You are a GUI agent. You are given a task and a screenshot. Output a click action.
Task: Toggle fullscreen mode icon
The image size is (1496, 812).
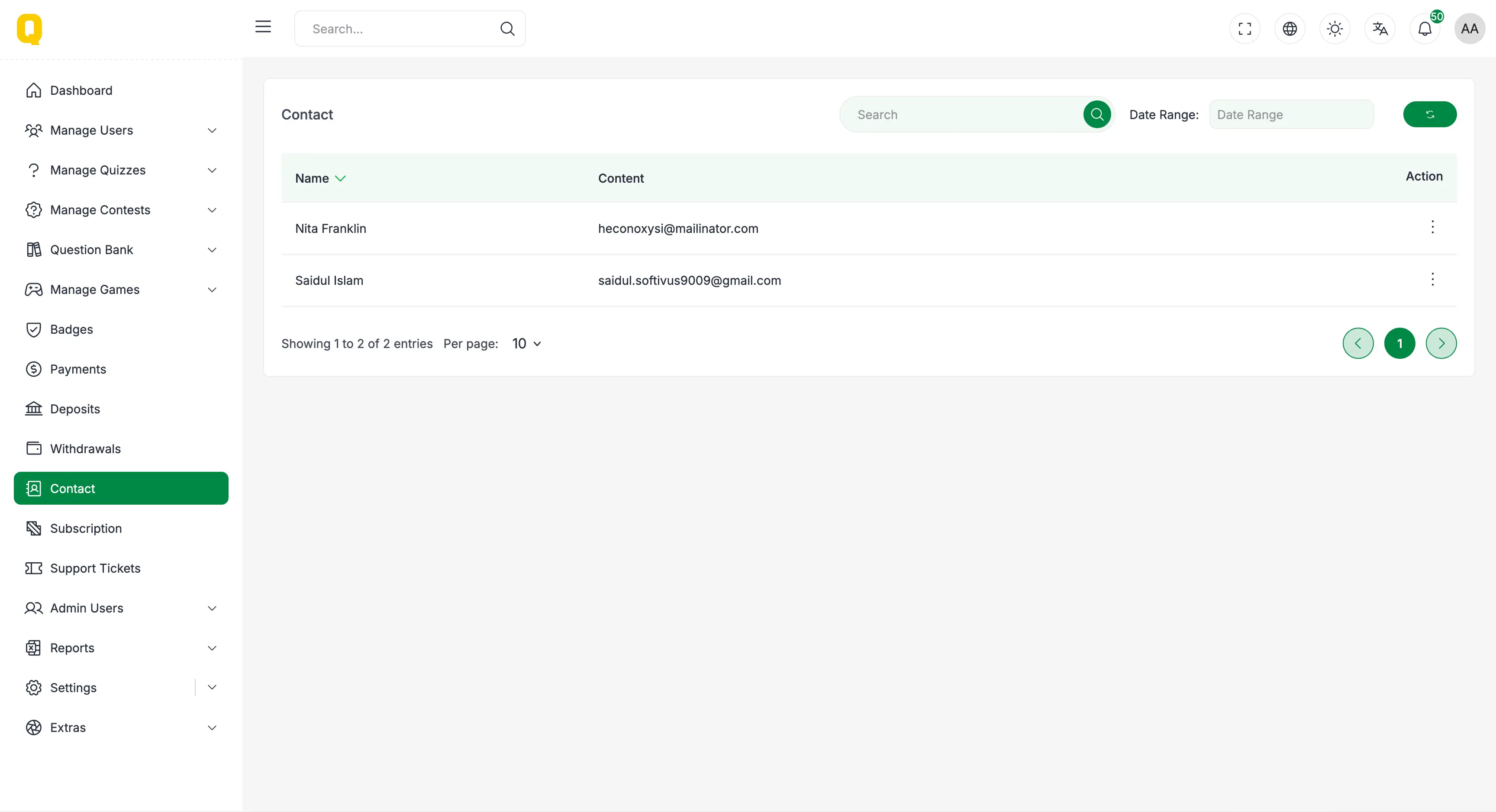coord(1245,29)
